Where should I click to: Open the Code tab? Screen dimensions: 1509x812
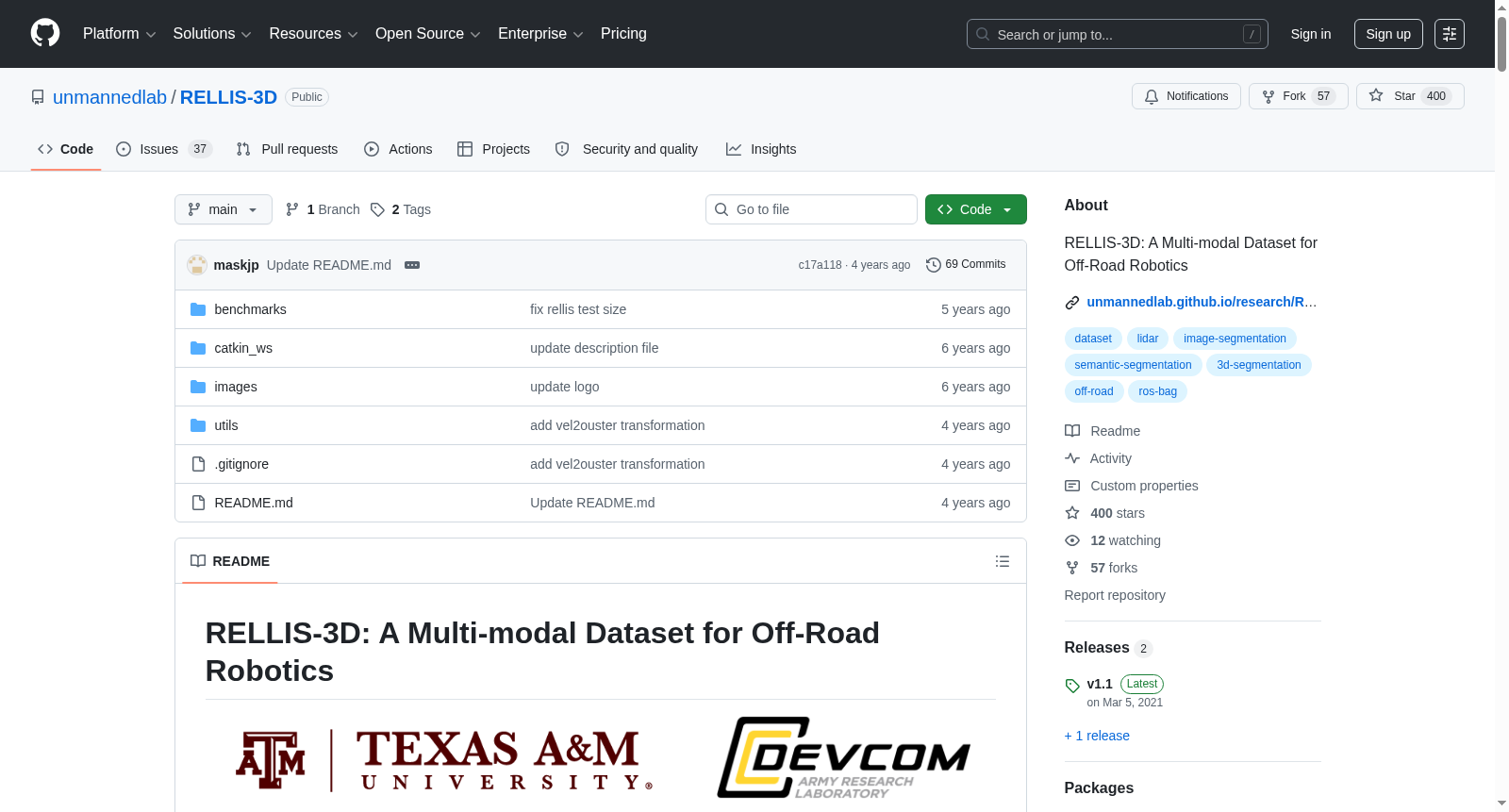(66, 149)
